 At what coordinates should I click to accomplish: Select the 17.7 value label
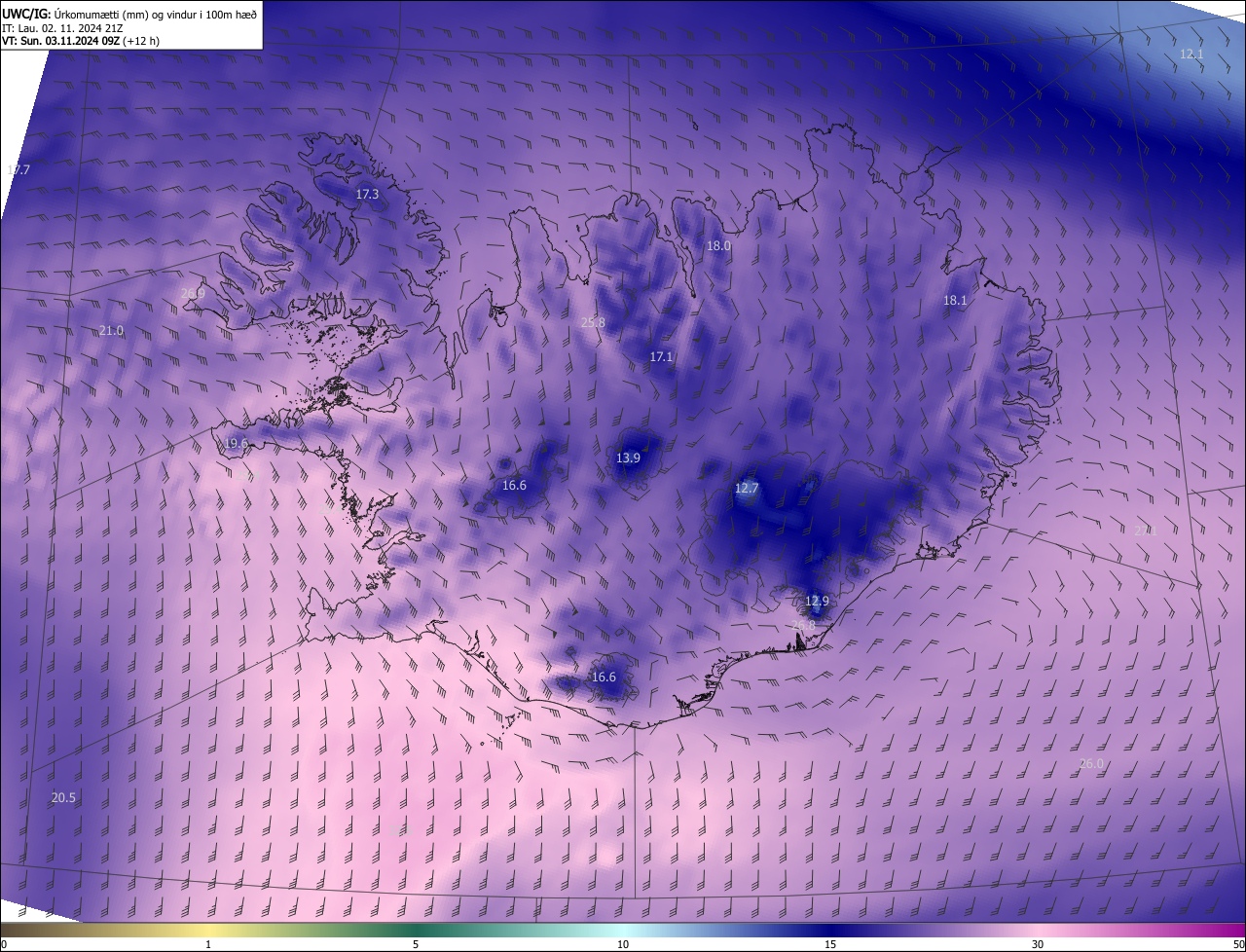pos(18,170)
